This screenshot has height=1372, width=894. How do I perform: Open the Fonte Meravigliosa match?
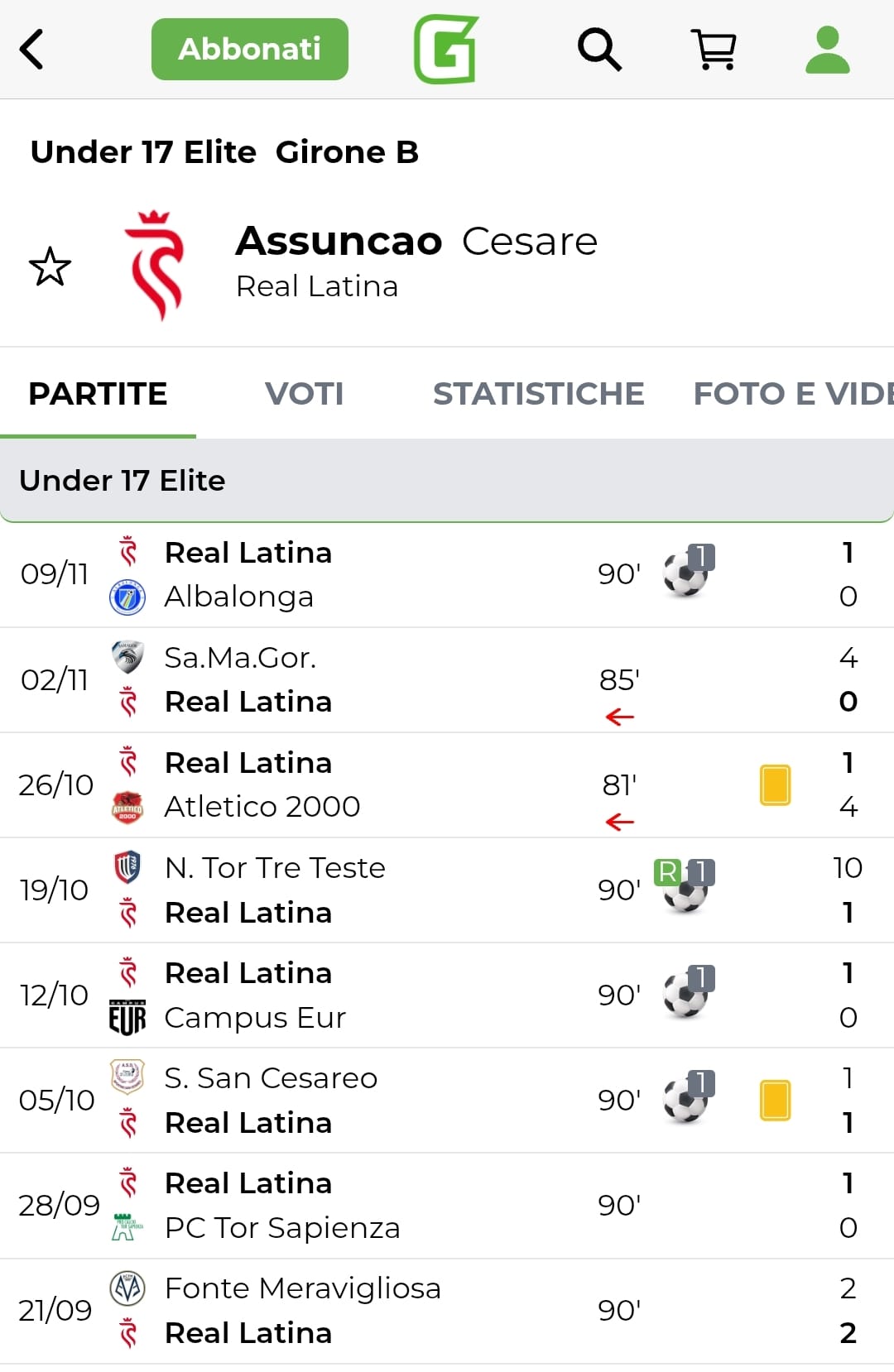[x=447, y=1311]
